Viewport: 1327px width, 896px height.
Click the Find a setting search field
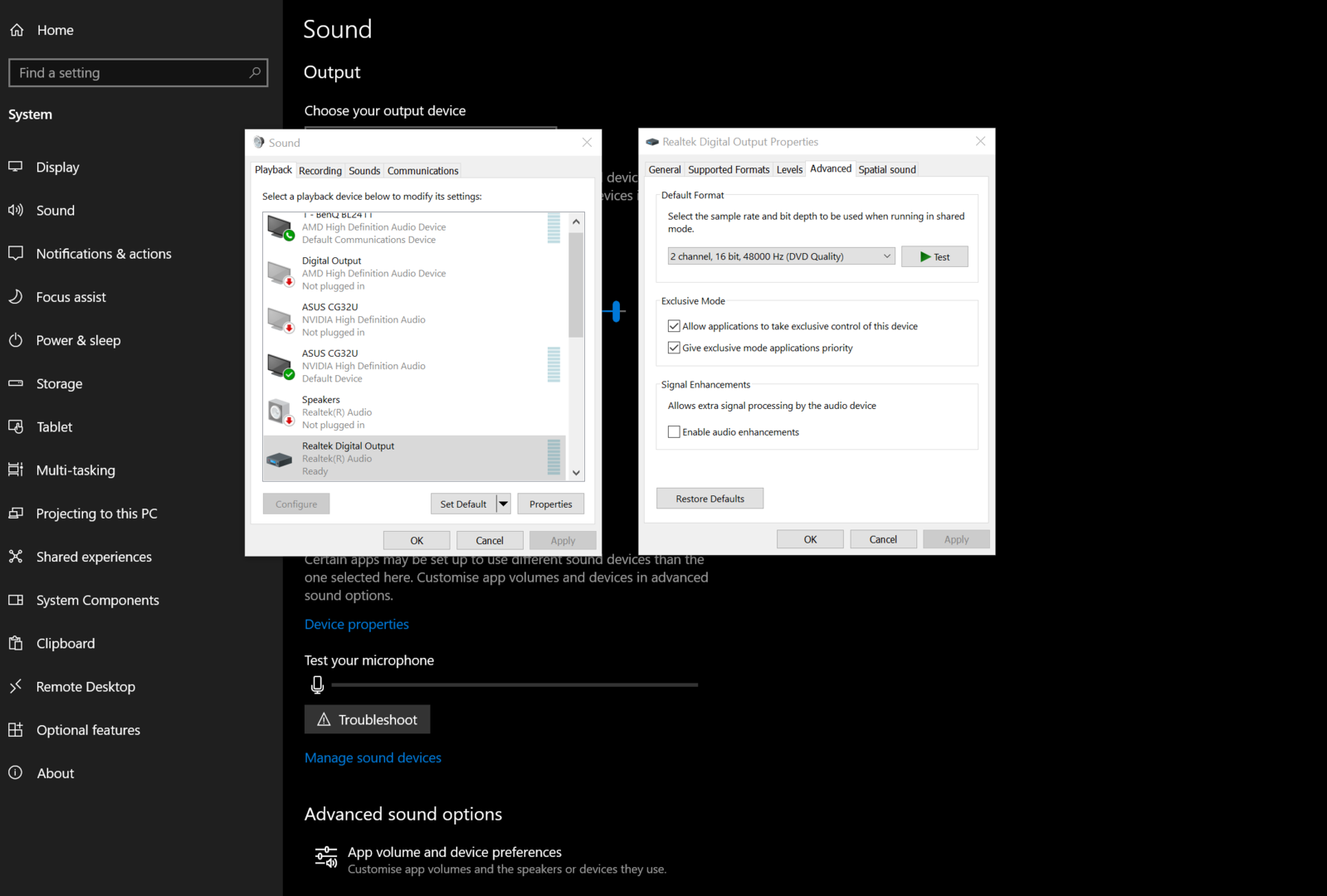(138, 73)
